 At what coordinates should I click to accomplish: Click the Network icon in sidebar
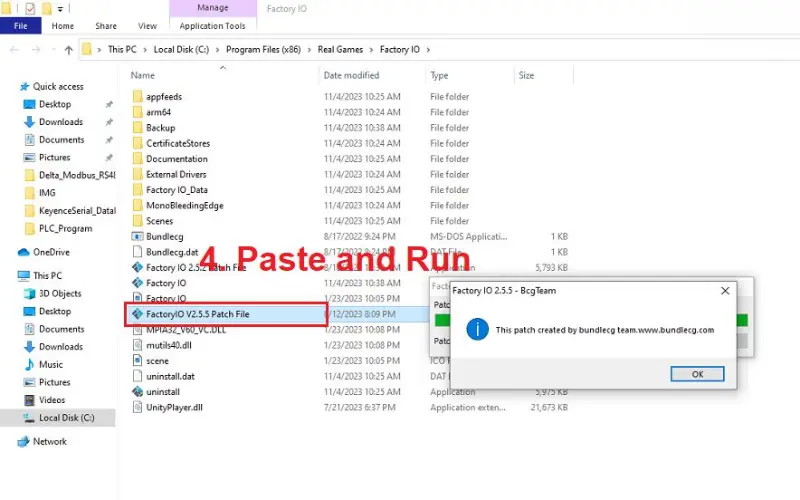(x=23, y=442)
